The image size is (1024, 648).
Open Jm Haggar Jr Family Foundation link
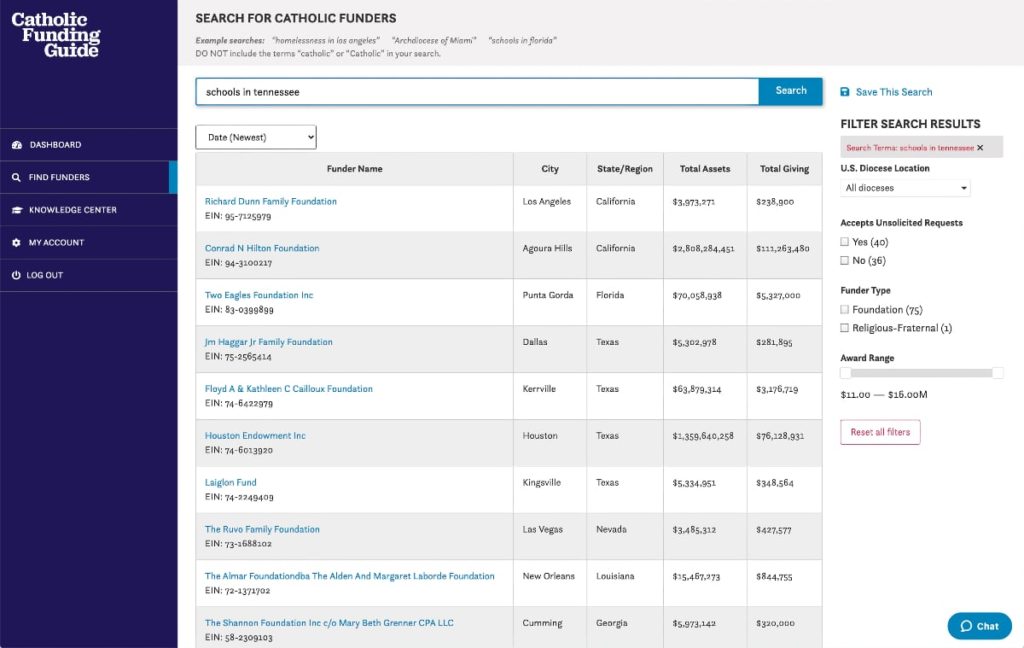[268, 342]
